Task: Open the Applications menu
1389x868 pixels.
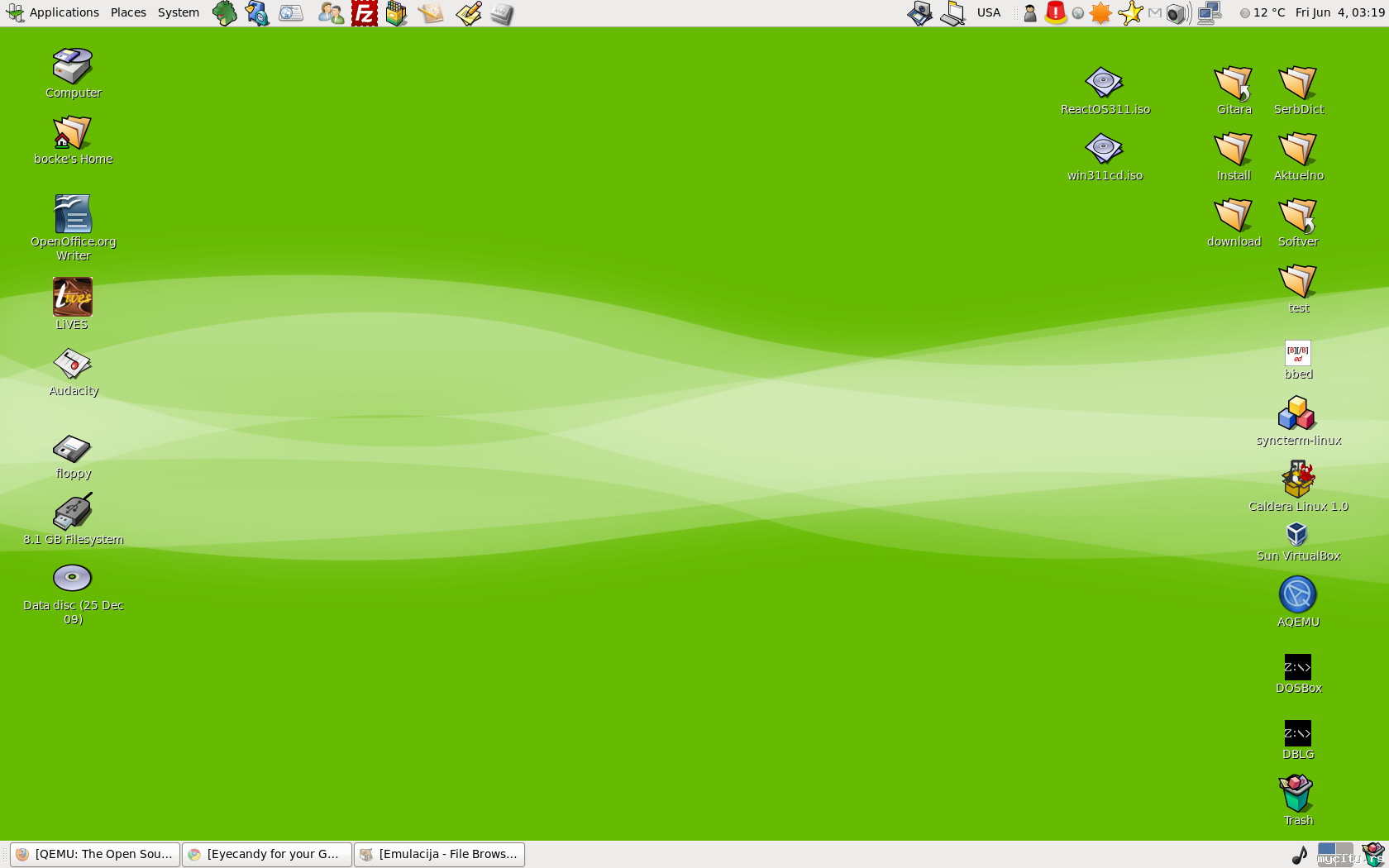Action: (53, 12)
